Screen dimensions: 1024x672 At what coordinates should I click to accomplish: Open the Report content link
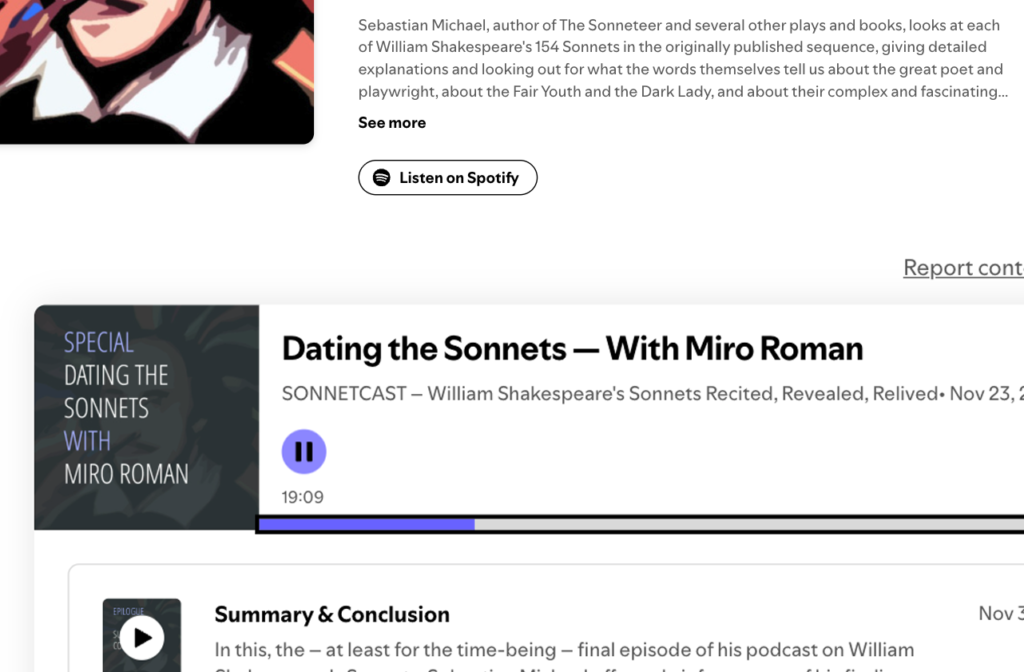962,267
